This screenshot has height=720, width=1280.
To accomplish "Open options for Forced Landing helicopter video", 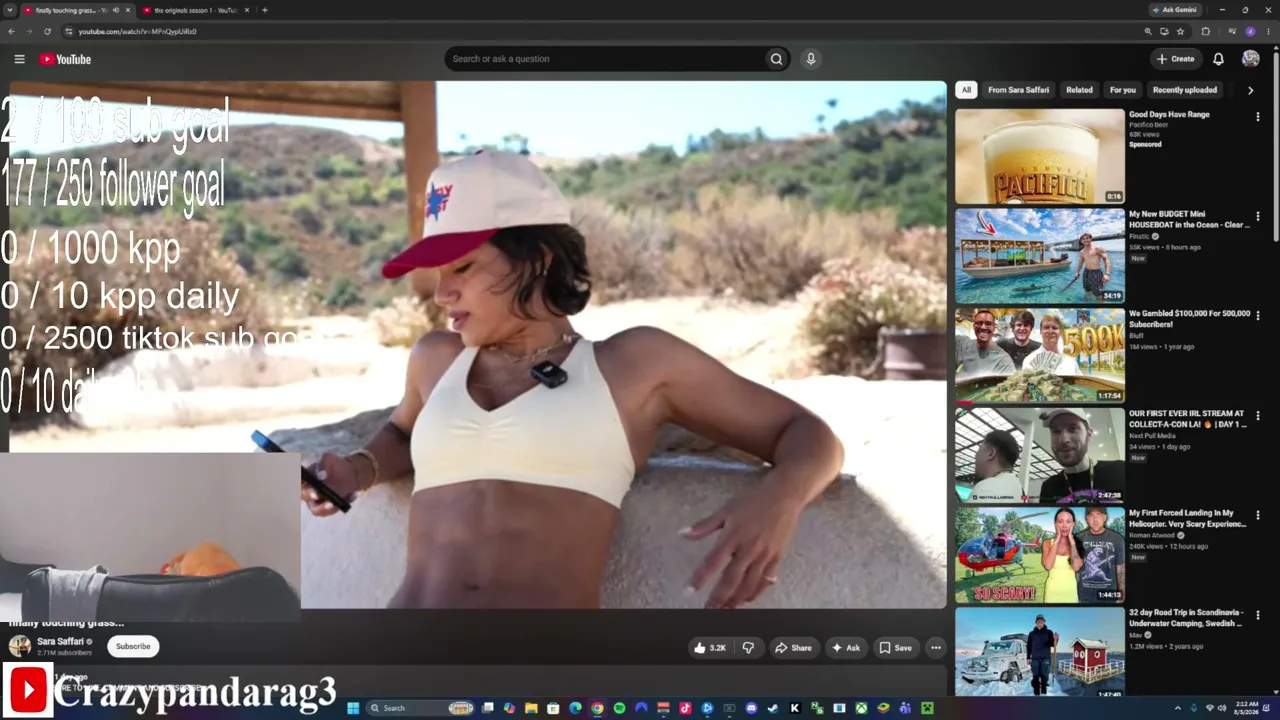I will tap(1257, 516).
